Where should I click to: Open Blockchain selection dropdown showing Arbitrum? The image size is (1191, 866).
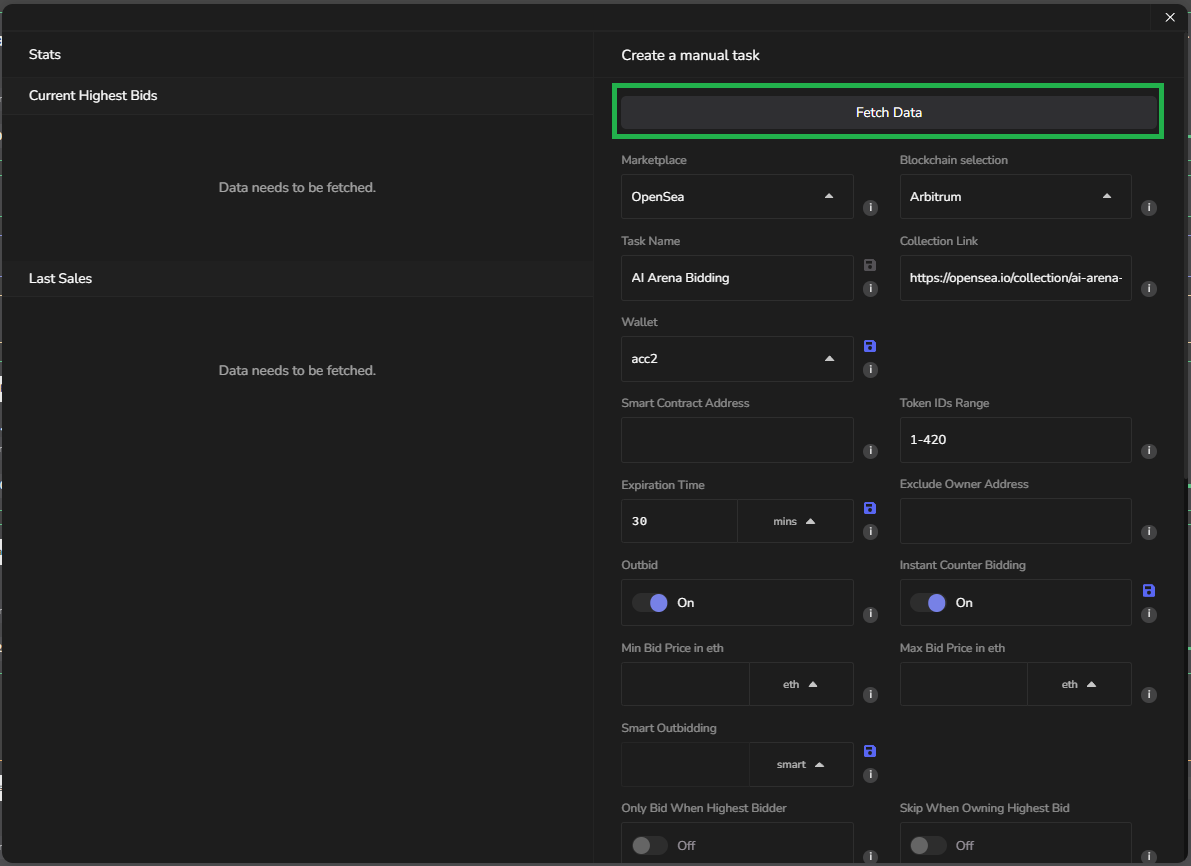coord(1015,197)
